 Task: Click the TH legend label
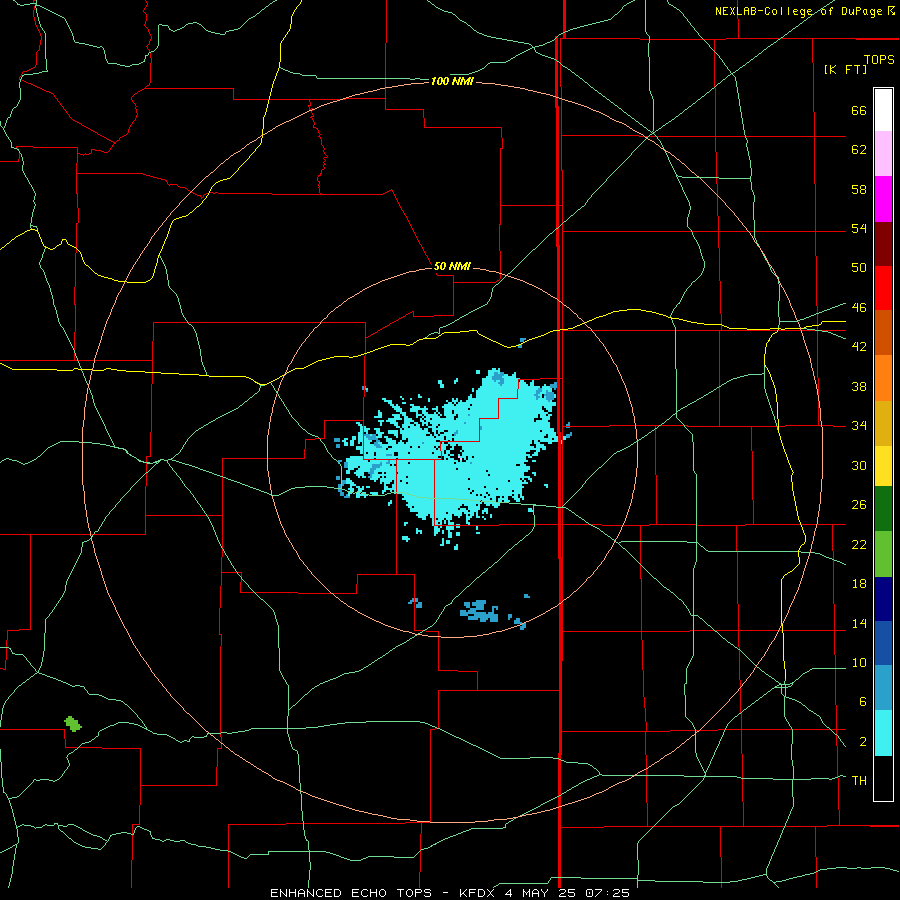[x=859, y=780]
